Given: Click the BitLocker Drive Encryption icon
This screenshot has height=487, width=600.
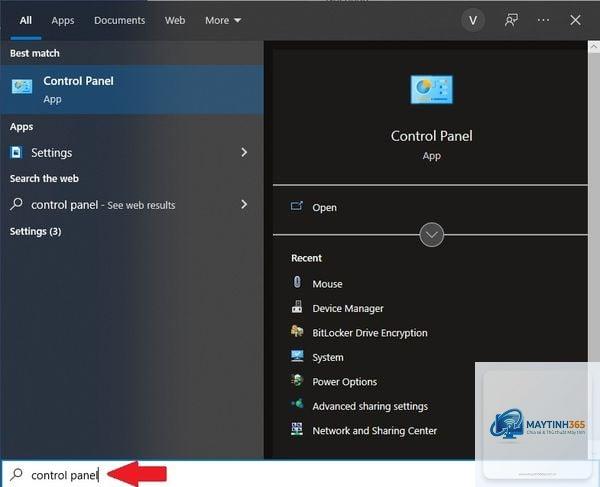Looking at the screenshot, I should coord(297,331).
